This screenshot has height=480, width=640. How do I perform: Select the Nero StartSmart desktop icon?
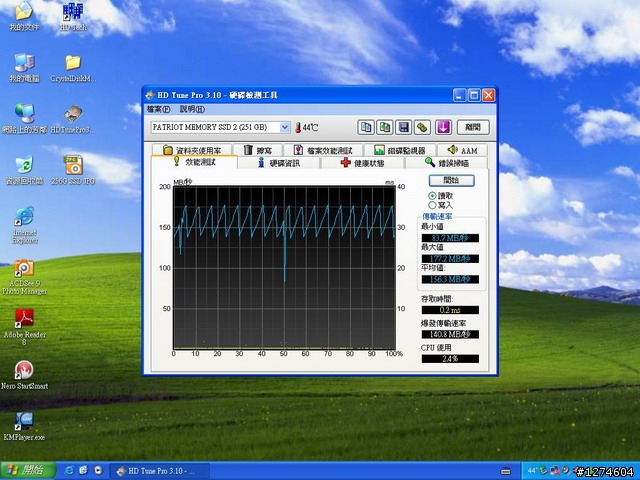click(24, 375)
